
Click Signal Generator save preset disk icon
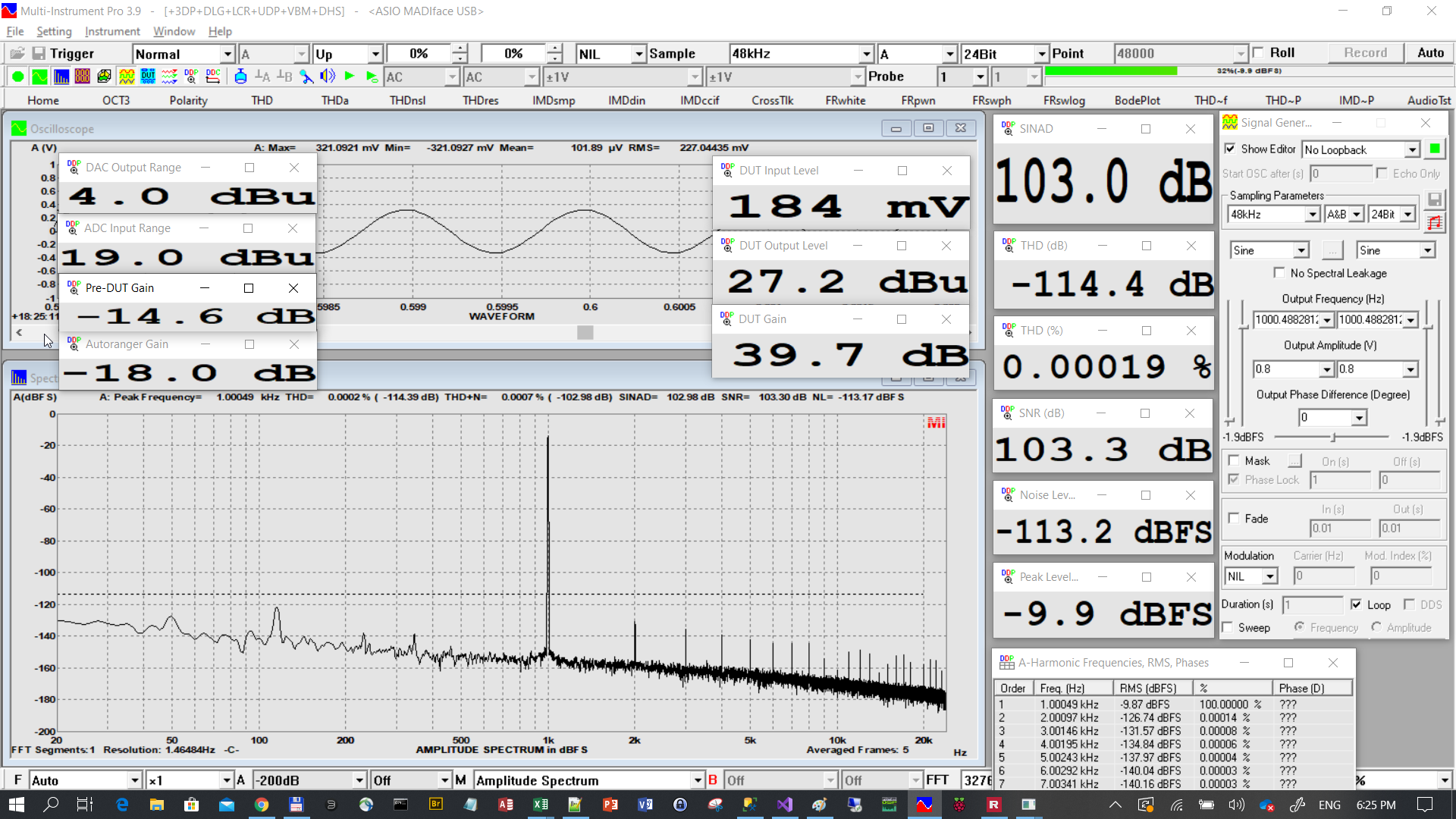1435,199
